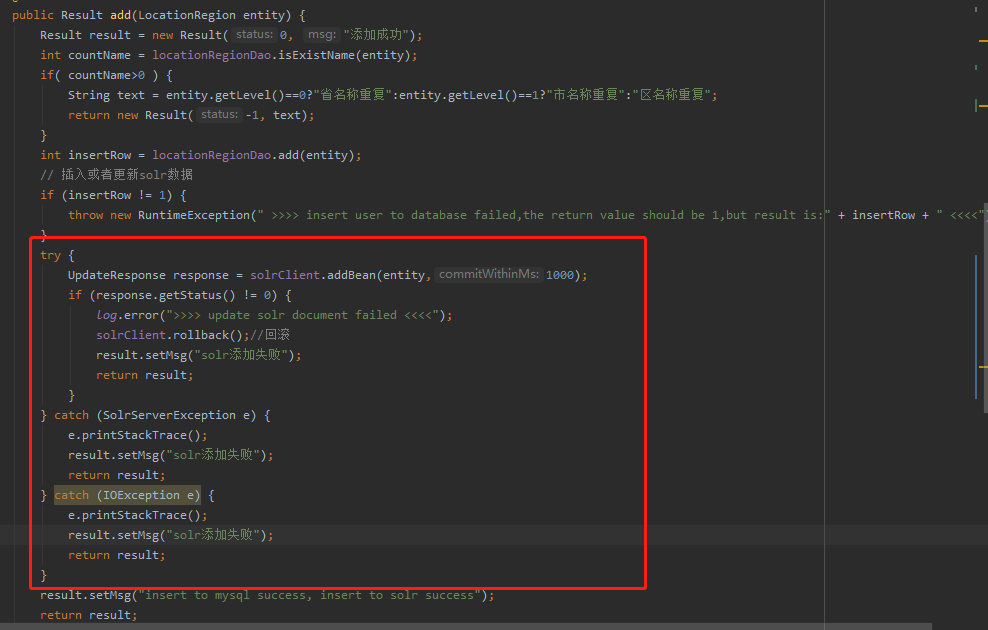Click the log.error call

pyautogui.click(x=134, y=315)
